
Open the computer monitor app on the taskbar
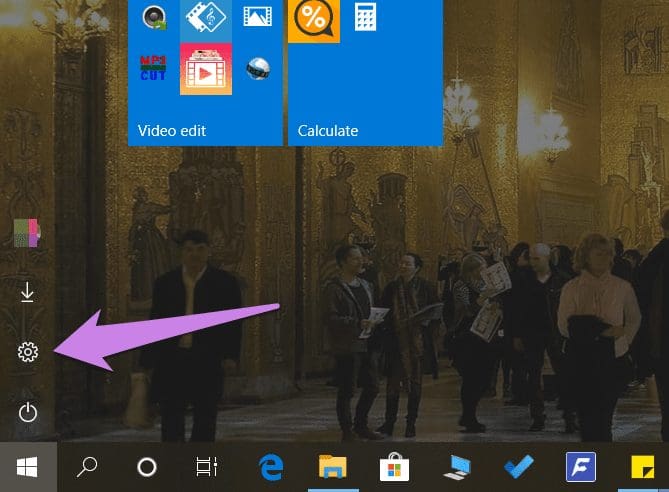457,467
